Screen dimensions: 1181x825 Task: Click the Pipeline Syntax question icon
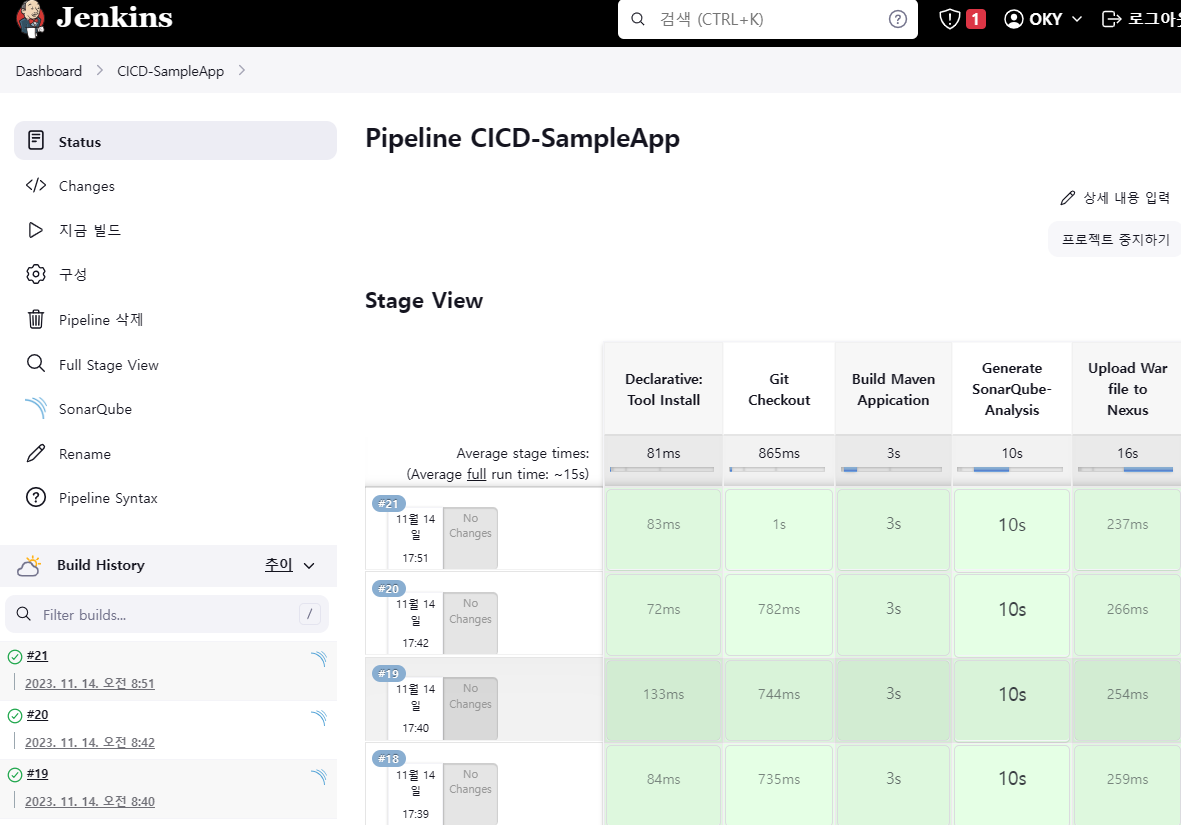coord(35,498)
